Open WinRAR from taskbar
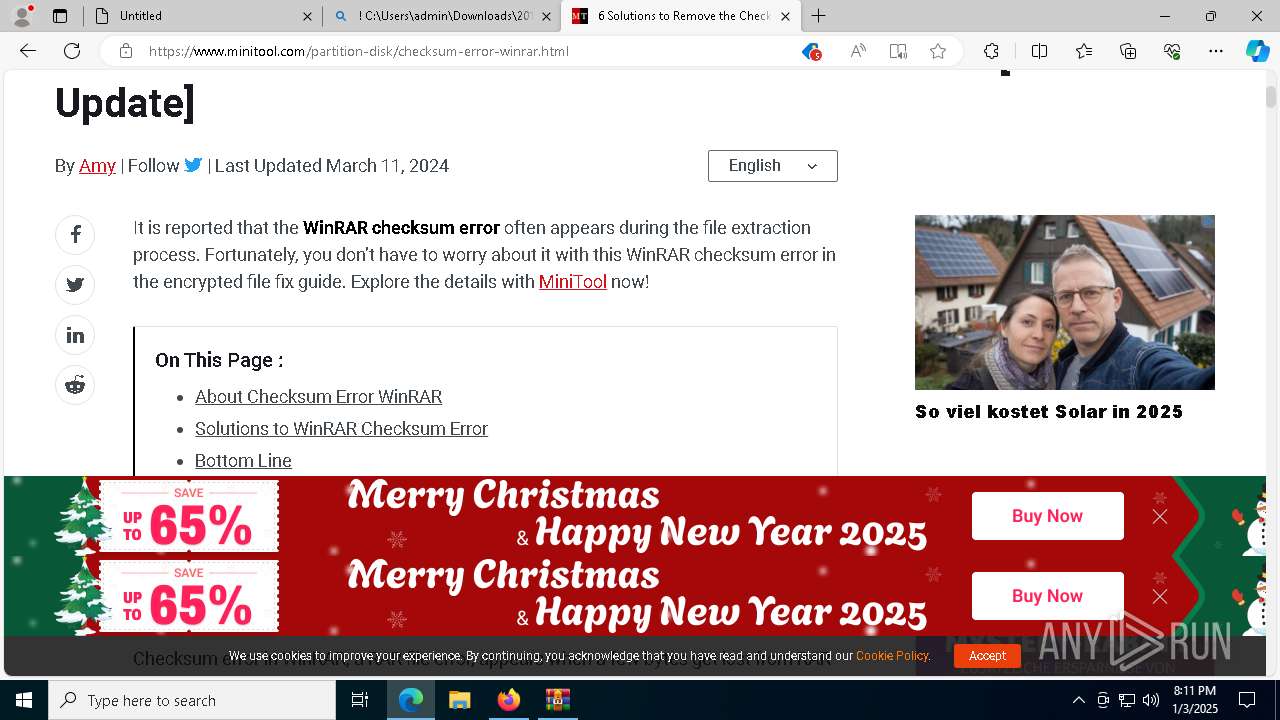The height and width of the screenshot is (720, 1280). [557, 700]
